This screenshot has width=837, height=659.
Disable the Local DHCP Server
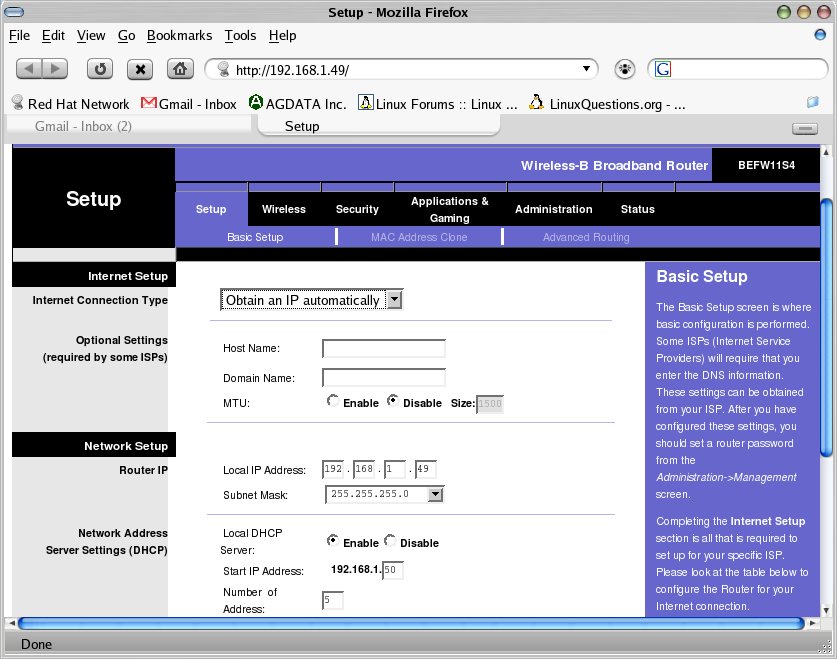[390, 541]
